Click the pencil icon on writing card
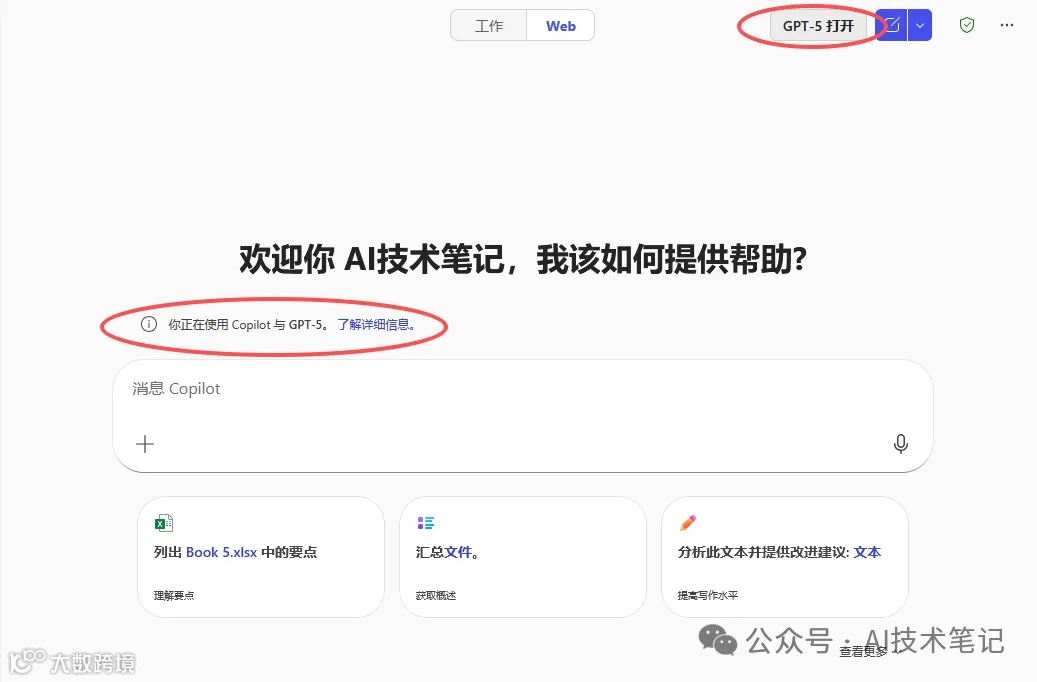 687,523
